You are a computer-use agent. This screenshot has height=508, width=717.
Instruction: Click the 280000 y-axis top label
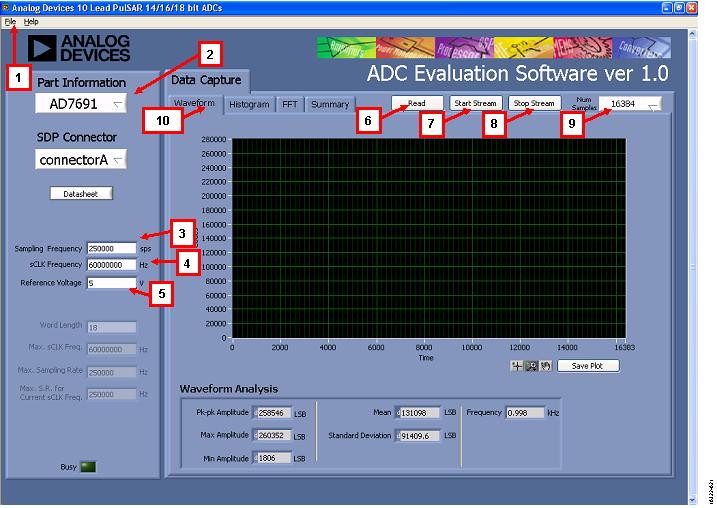point(214,139)
